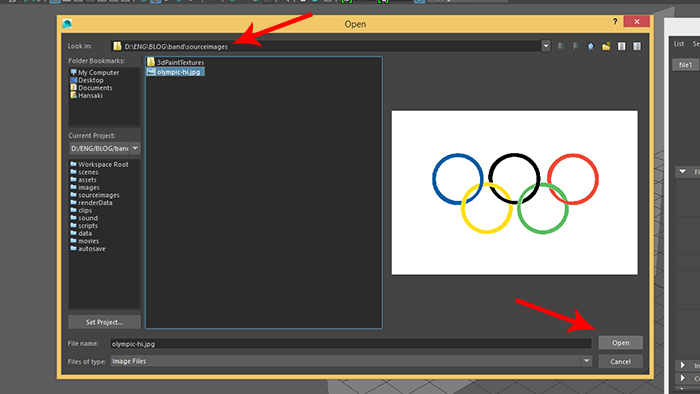Go up to the parent directory

pyautogui.click(x=591, y=46)
